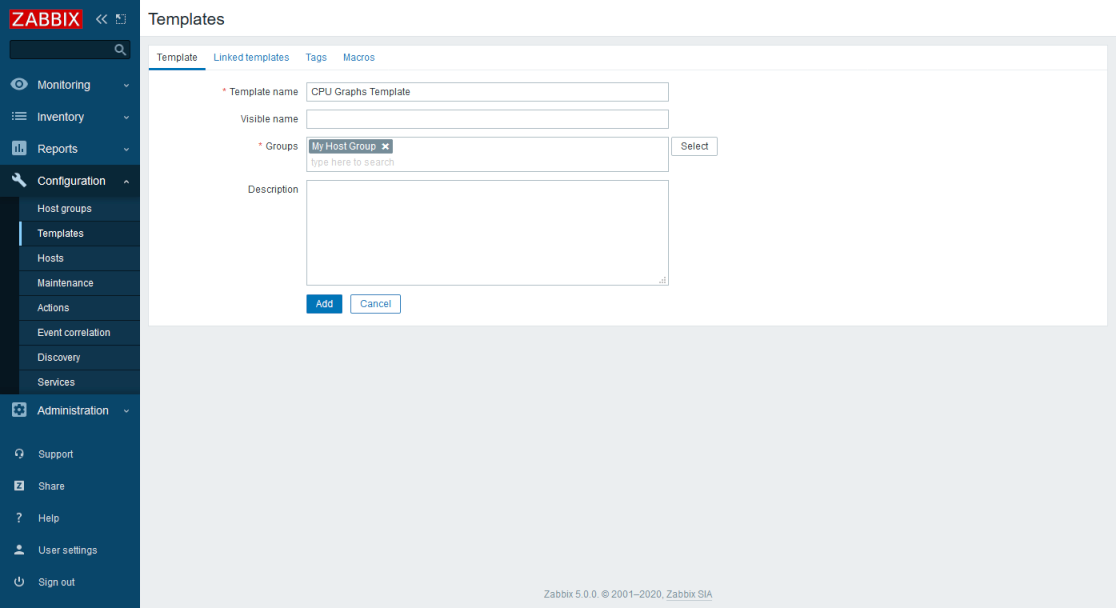Switch to the Macros tab

(x=359, y=58)
